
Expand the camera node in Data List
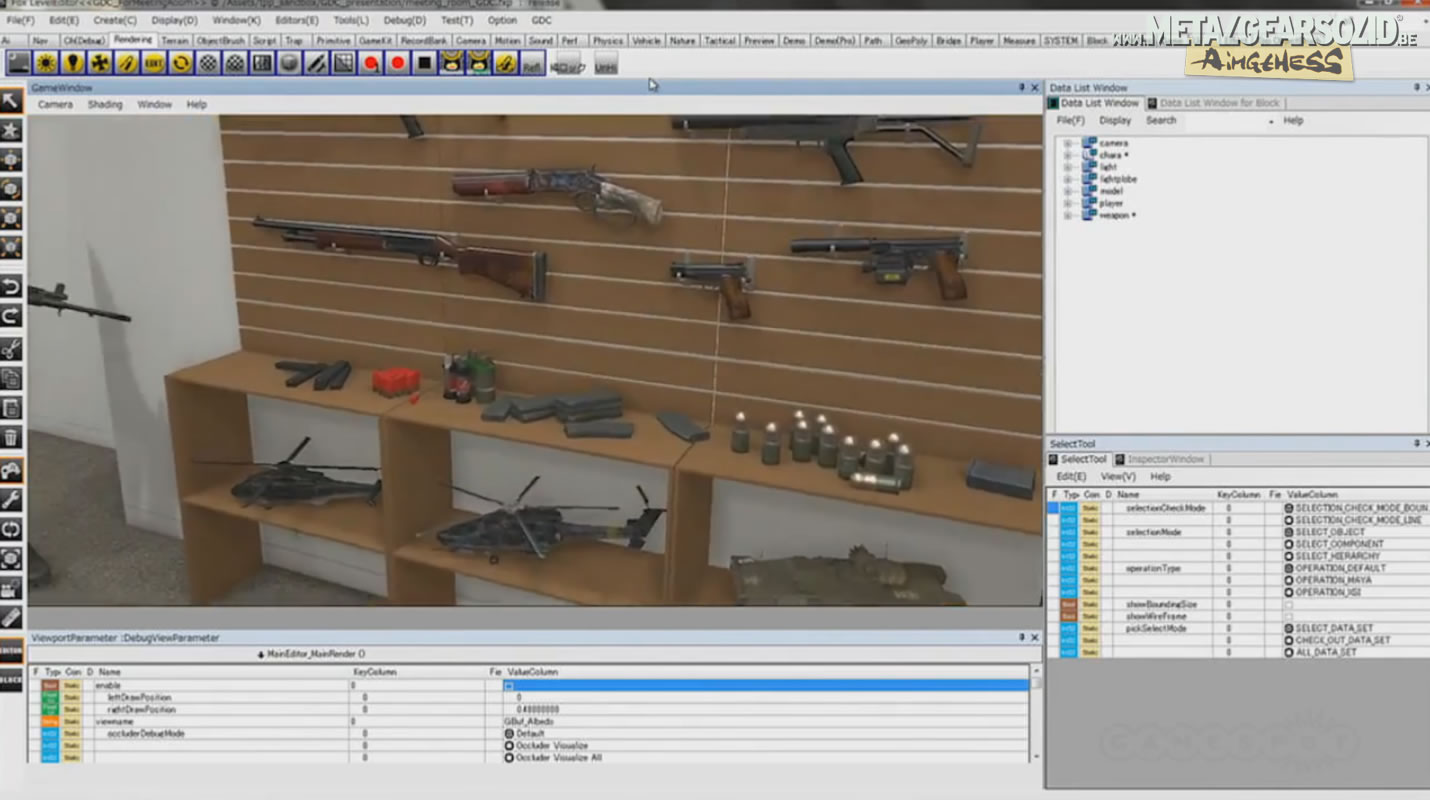[x=1068, y=143]
